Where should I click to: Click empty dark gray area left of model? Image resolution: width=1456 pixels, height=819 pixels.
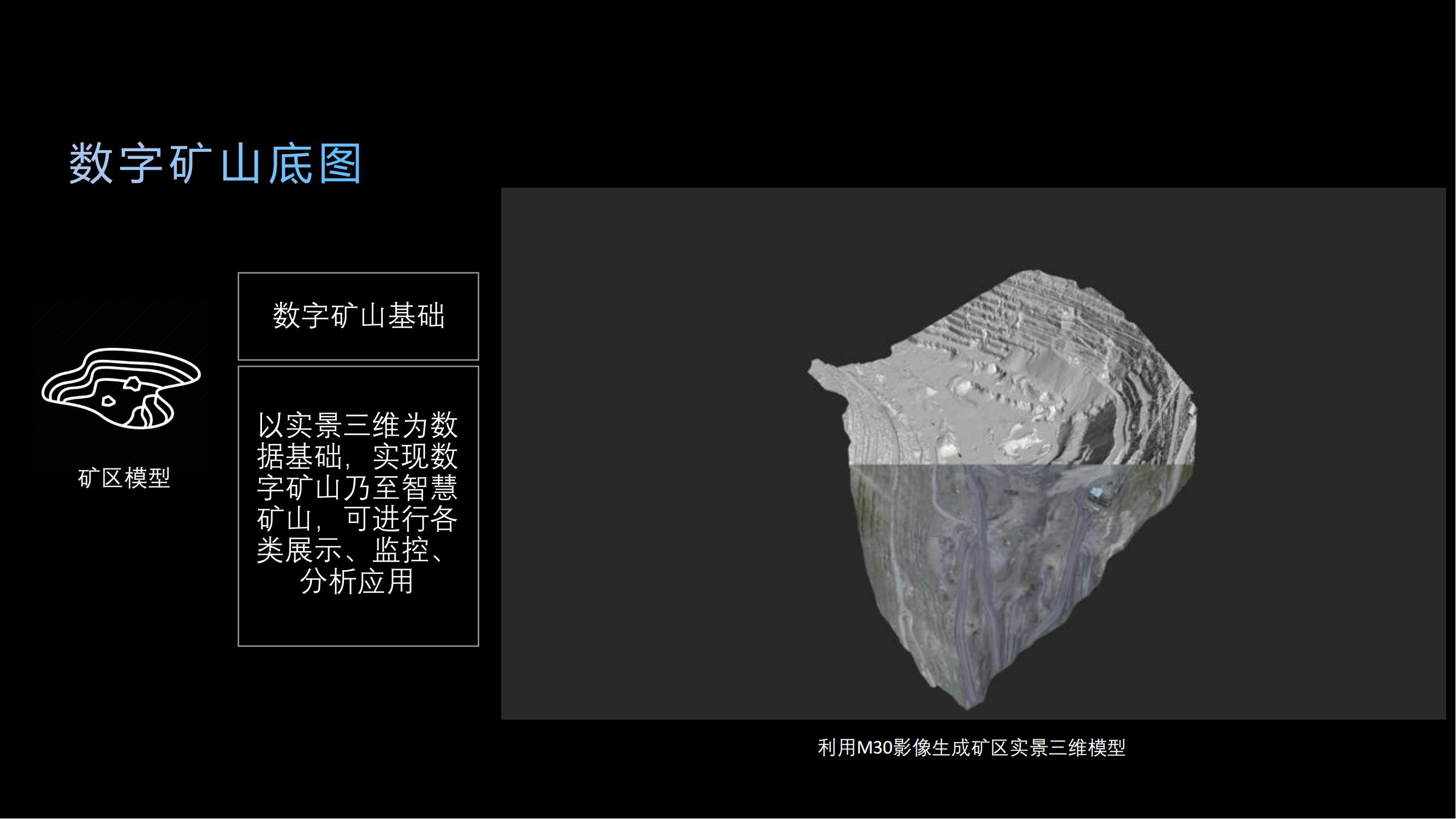tap(650, 452)
